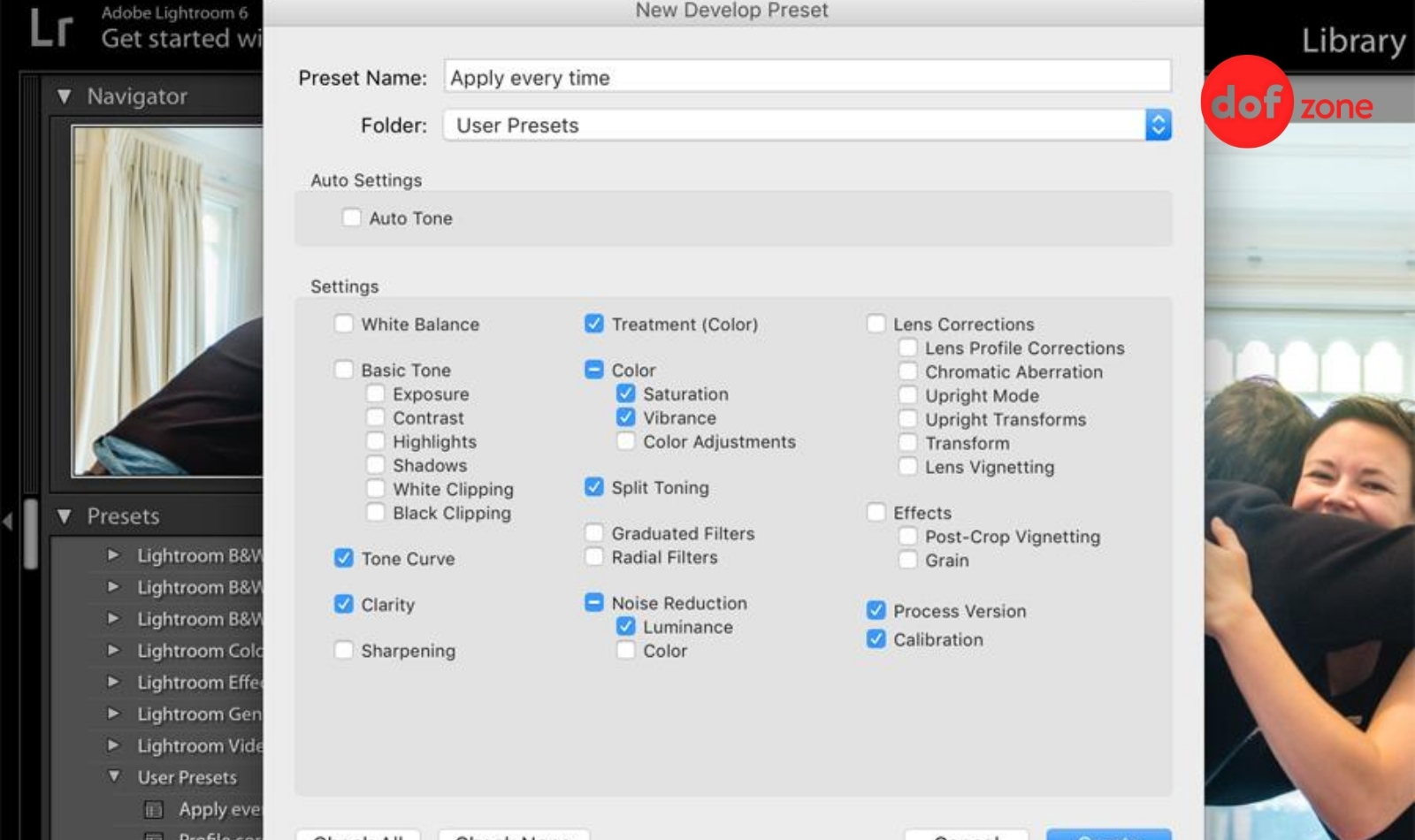
Task: Enable the Contrast checkbox
Action: (376, 417)
